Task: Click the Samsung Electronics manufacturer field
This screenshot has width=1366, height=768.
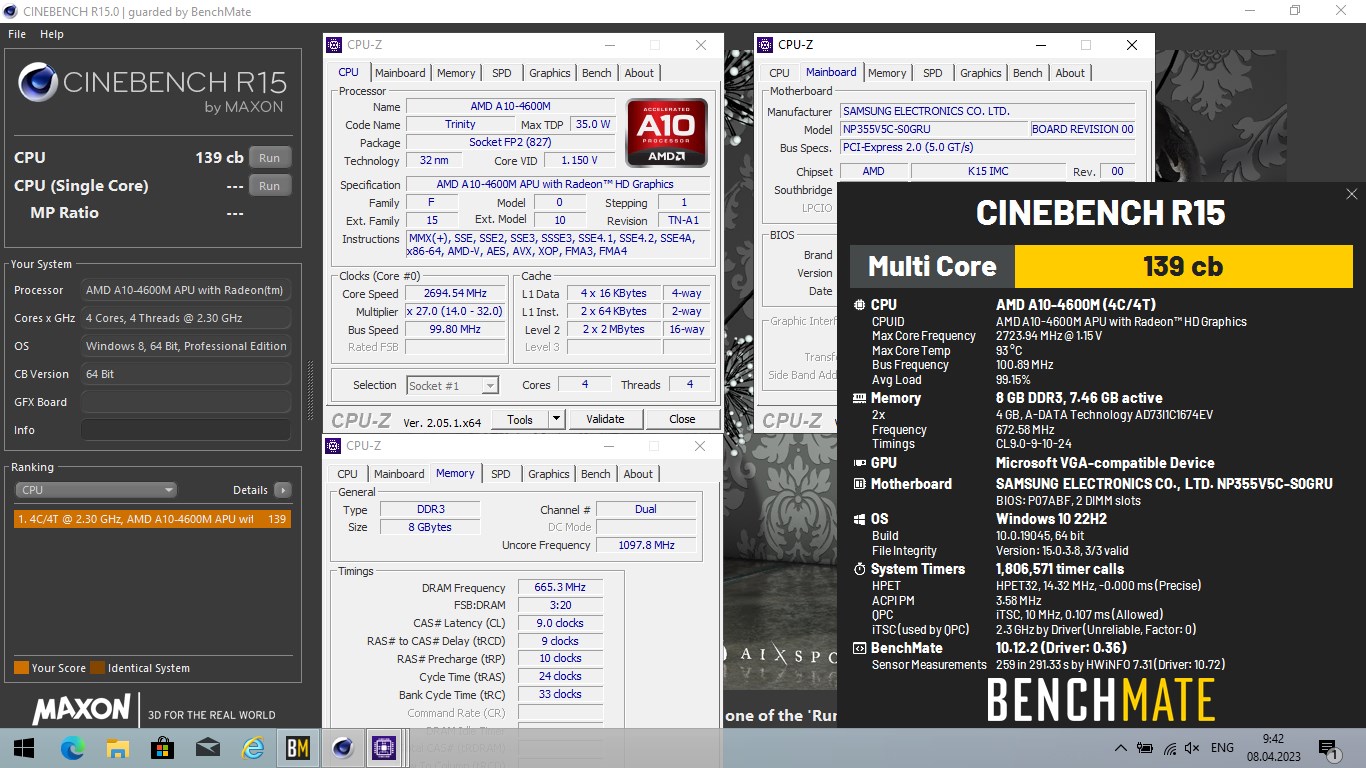Action: tap(988, 111)
